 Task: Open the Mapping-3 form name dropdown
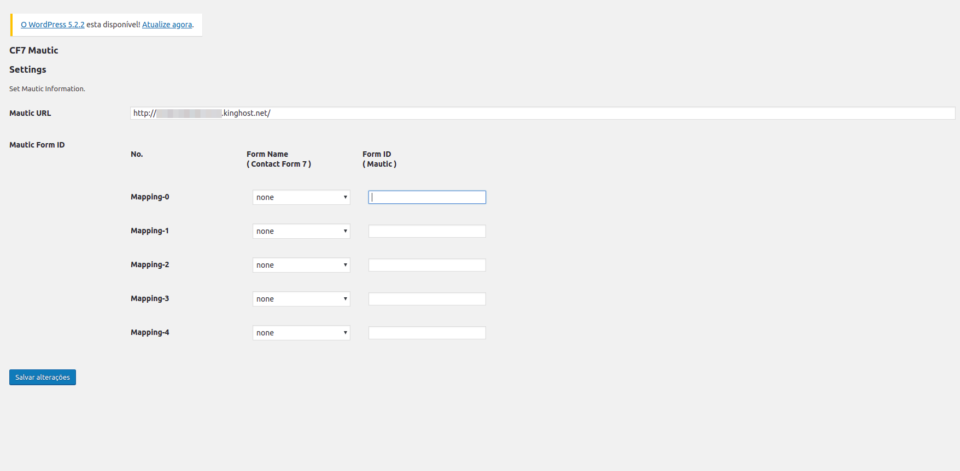pos(301,299)
